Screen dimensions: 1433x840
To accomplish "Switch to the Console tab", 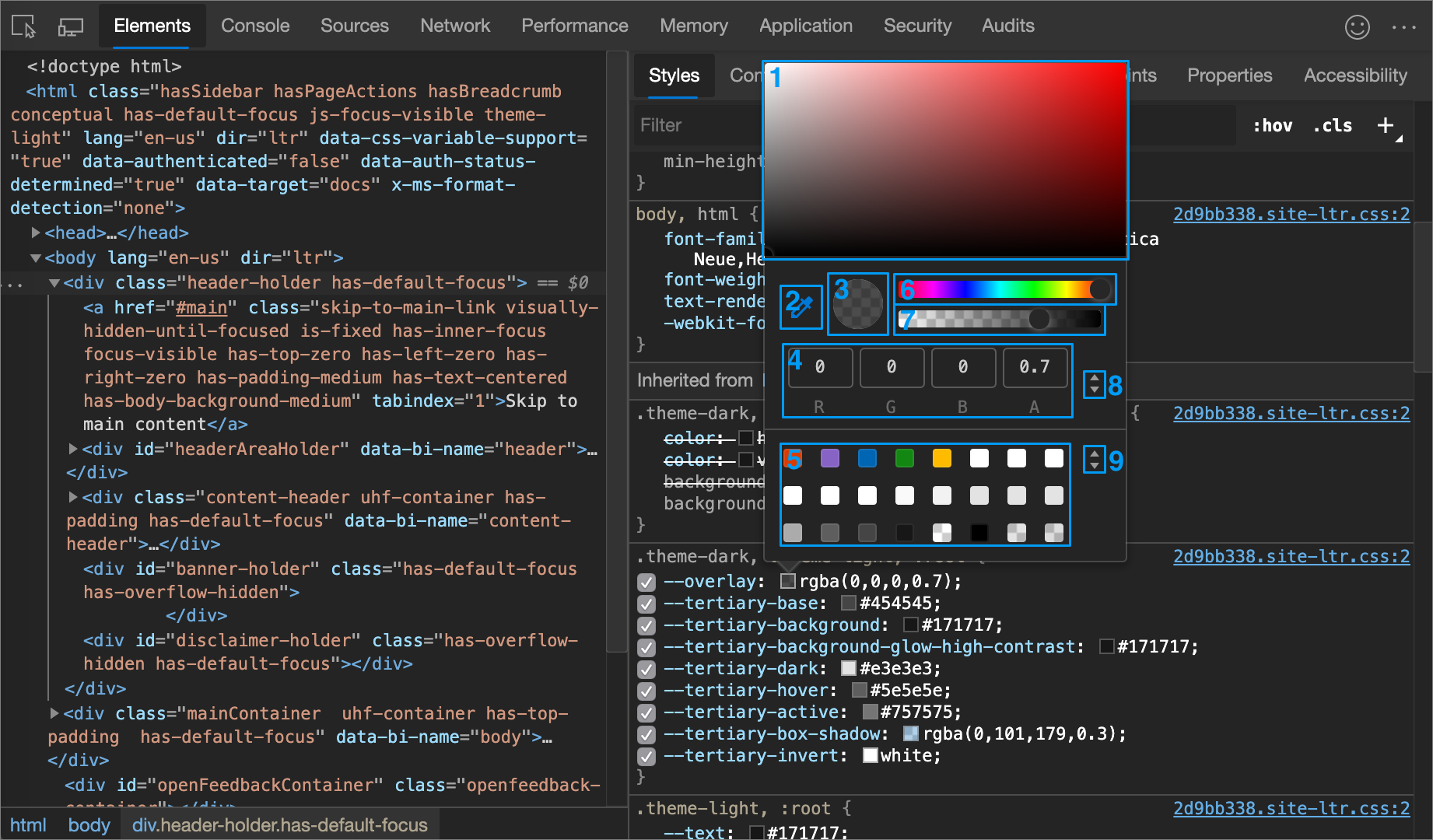I will pyautogui.click(x=254, y=26).
